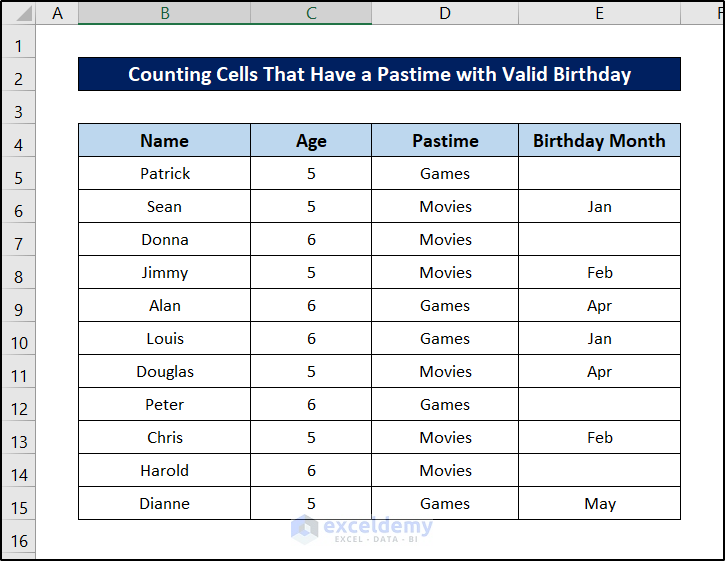Select the May birthday month cell

click(x=599, y=504)
